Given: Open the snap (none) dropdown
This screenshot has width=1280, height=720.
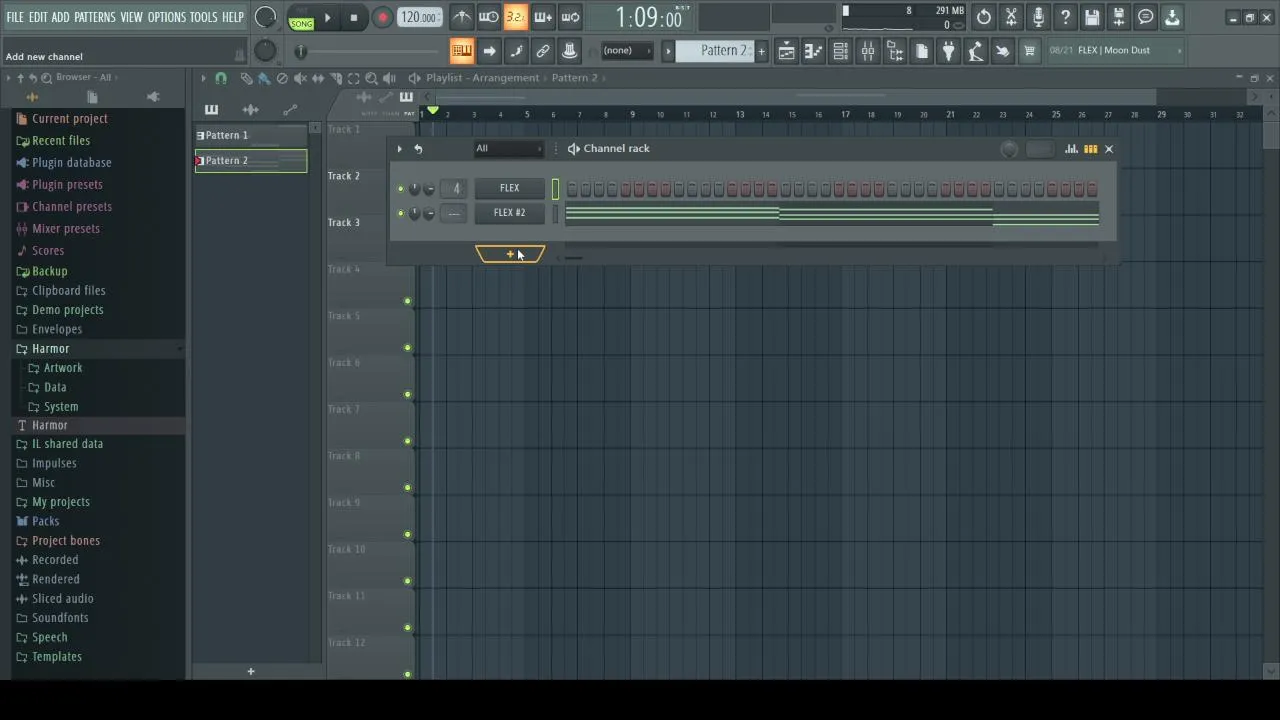Looking at the screenshot, I should (626, 51).
